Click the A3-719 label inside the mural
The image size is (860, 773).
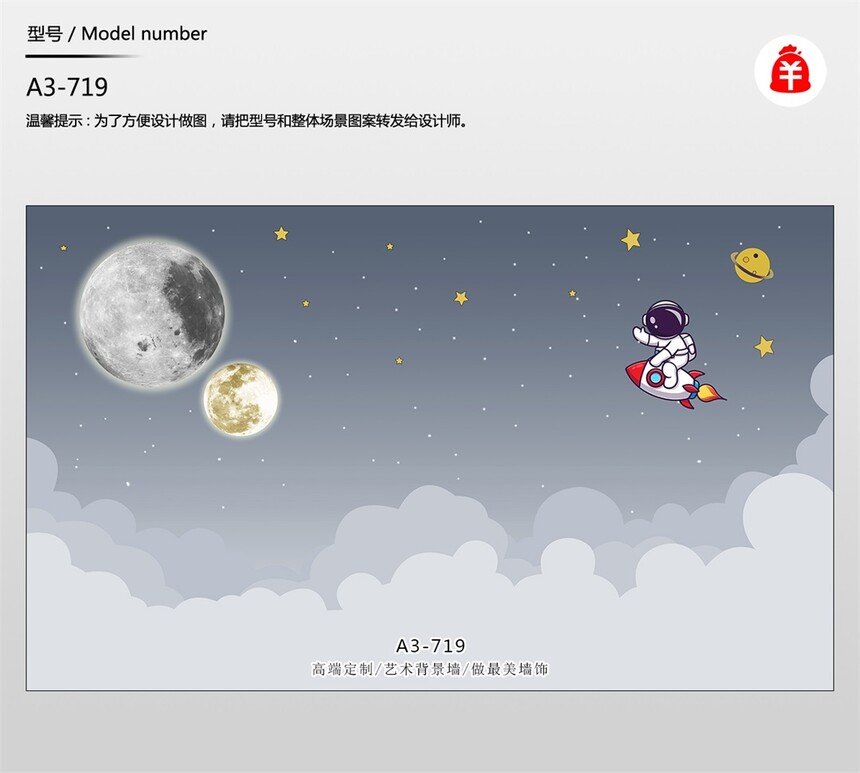[x=431, y=646]
